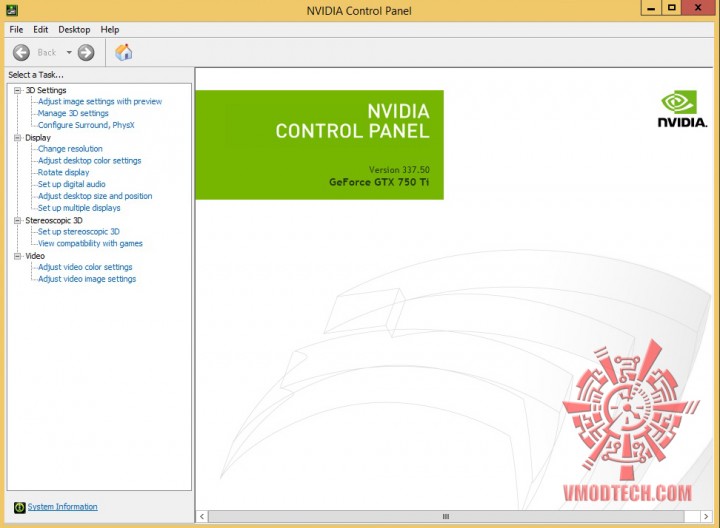Open the System Information link
Screen dimensions: 720x528
(x=62, y=507)
